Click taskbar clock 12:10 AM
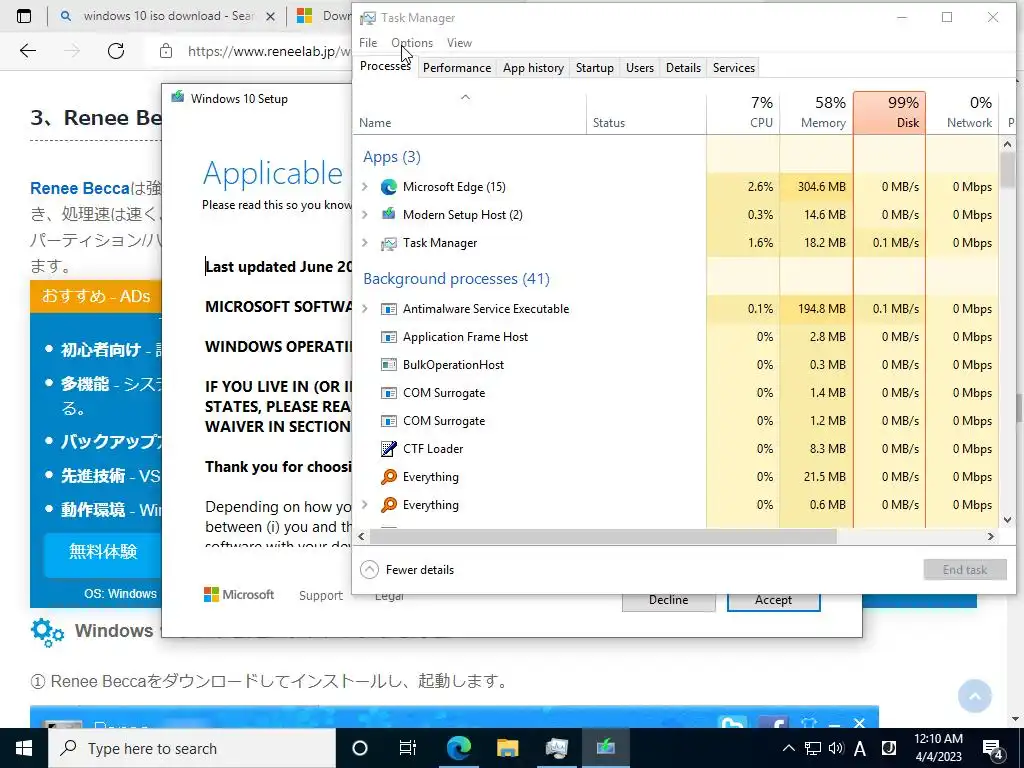Viewport: 1024px width, 768px height. coord(938,748)
